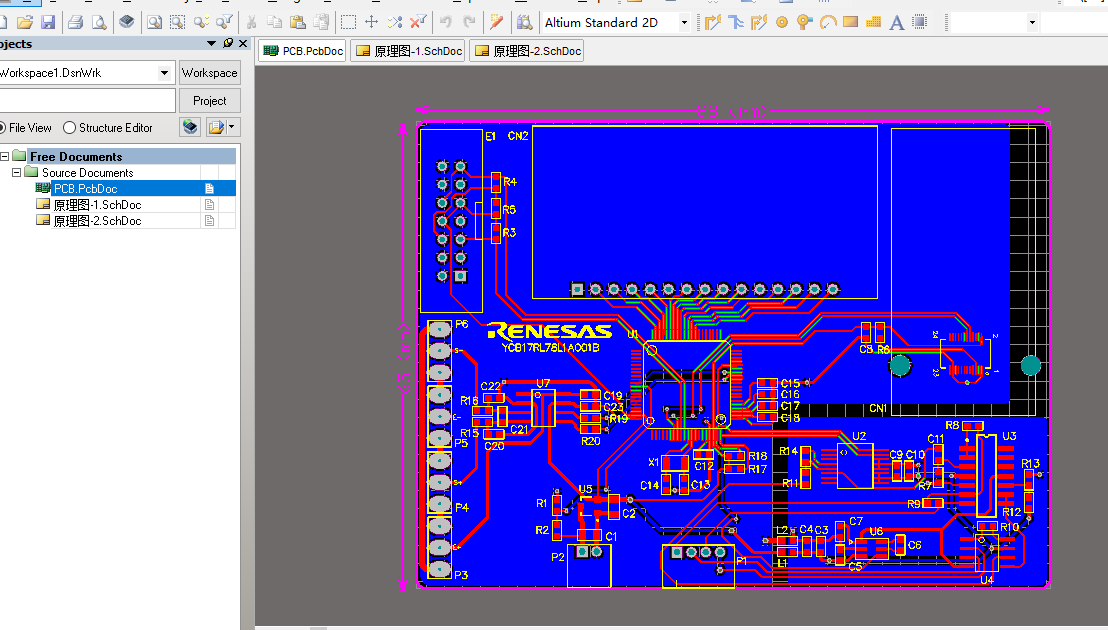Image resolution: width=1108 pixels, height=630 pixels.
Task: Zoom to selected area icon
Action: coord(177,23)
